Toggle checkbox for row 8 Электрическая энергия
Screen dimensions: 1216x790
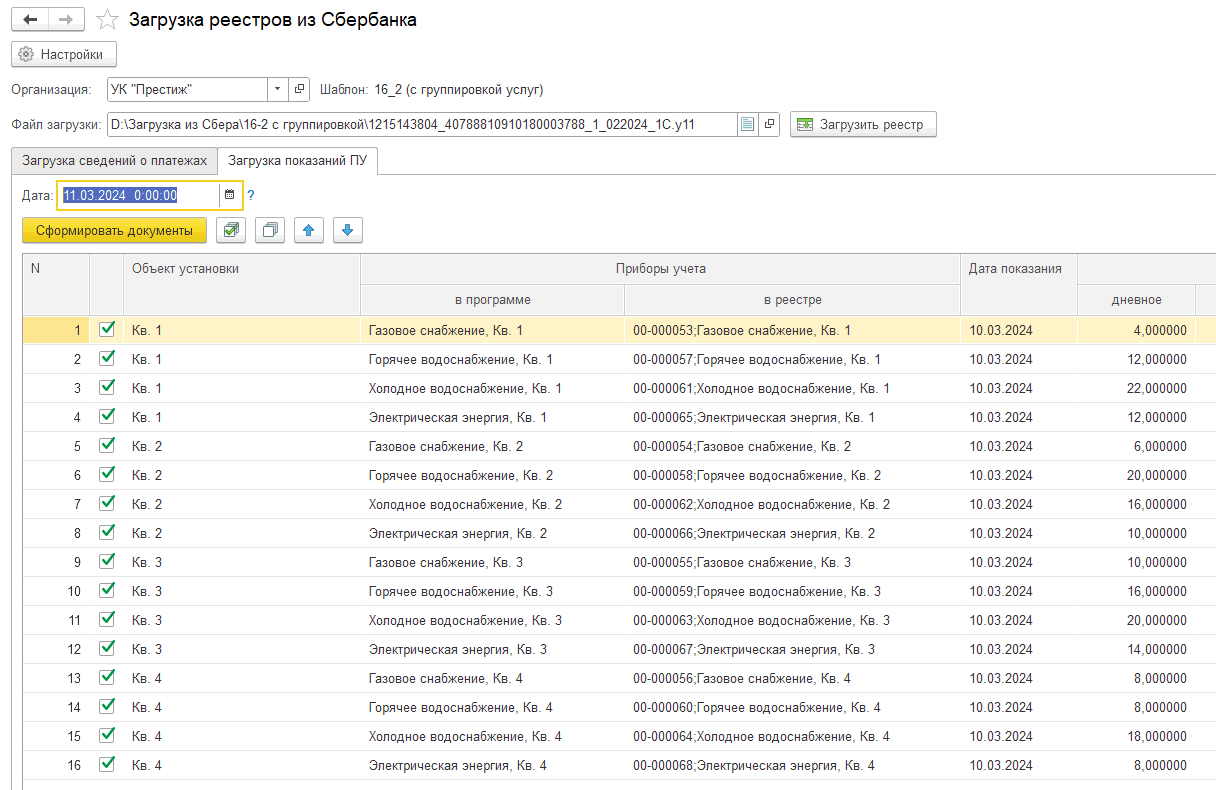[x=107, y=532]
